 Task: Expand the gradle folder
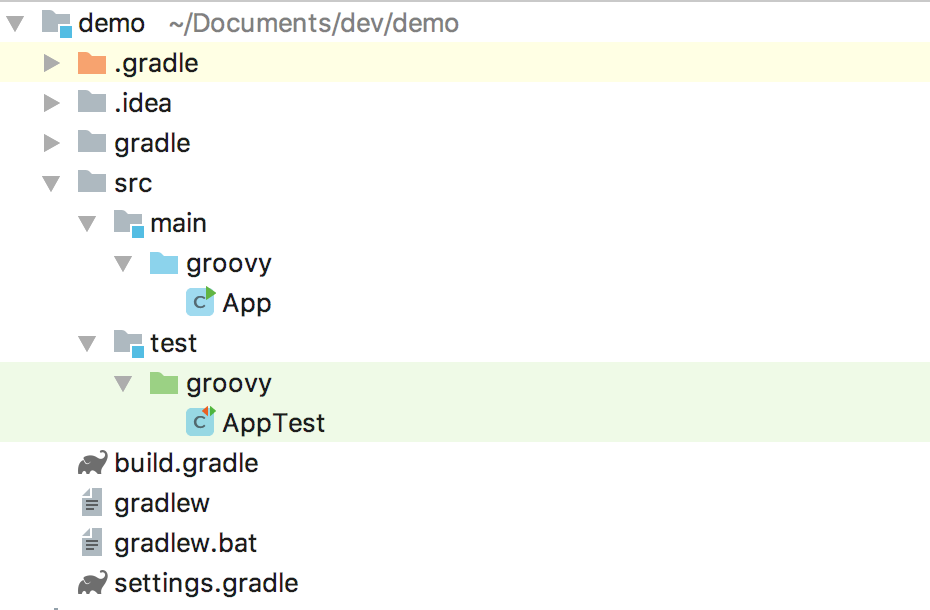coord(52,142)
